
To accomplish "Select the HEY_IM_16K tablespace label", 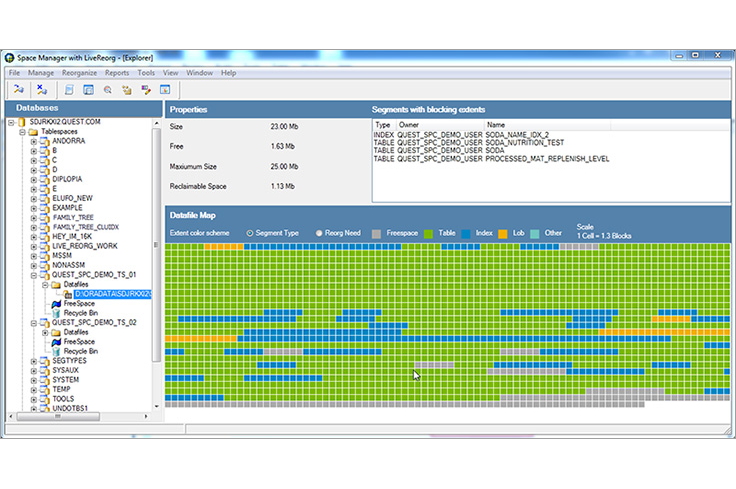I will tap(72, 237).
